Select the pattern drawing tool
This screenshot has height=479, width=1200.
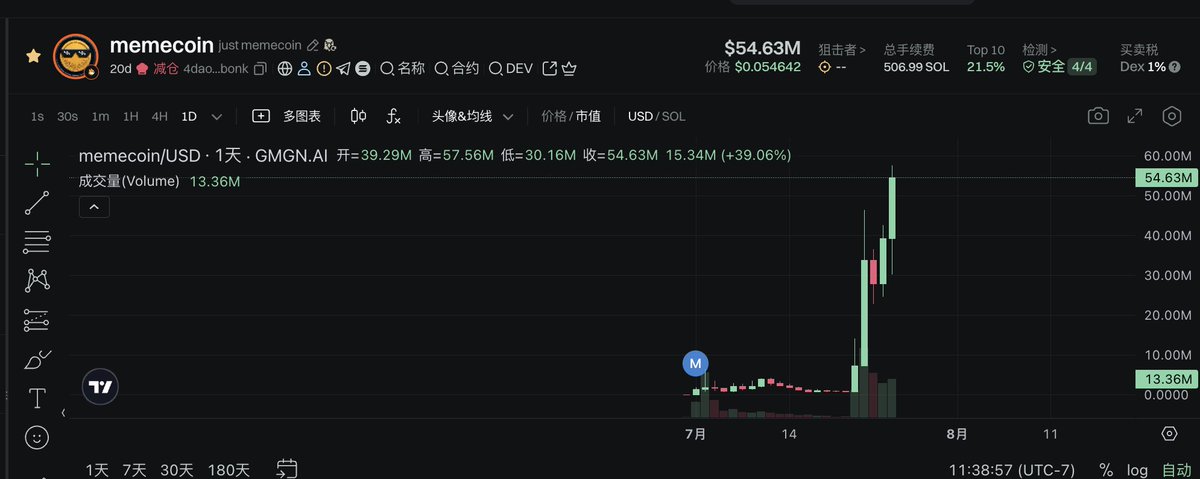pos(37,281)
